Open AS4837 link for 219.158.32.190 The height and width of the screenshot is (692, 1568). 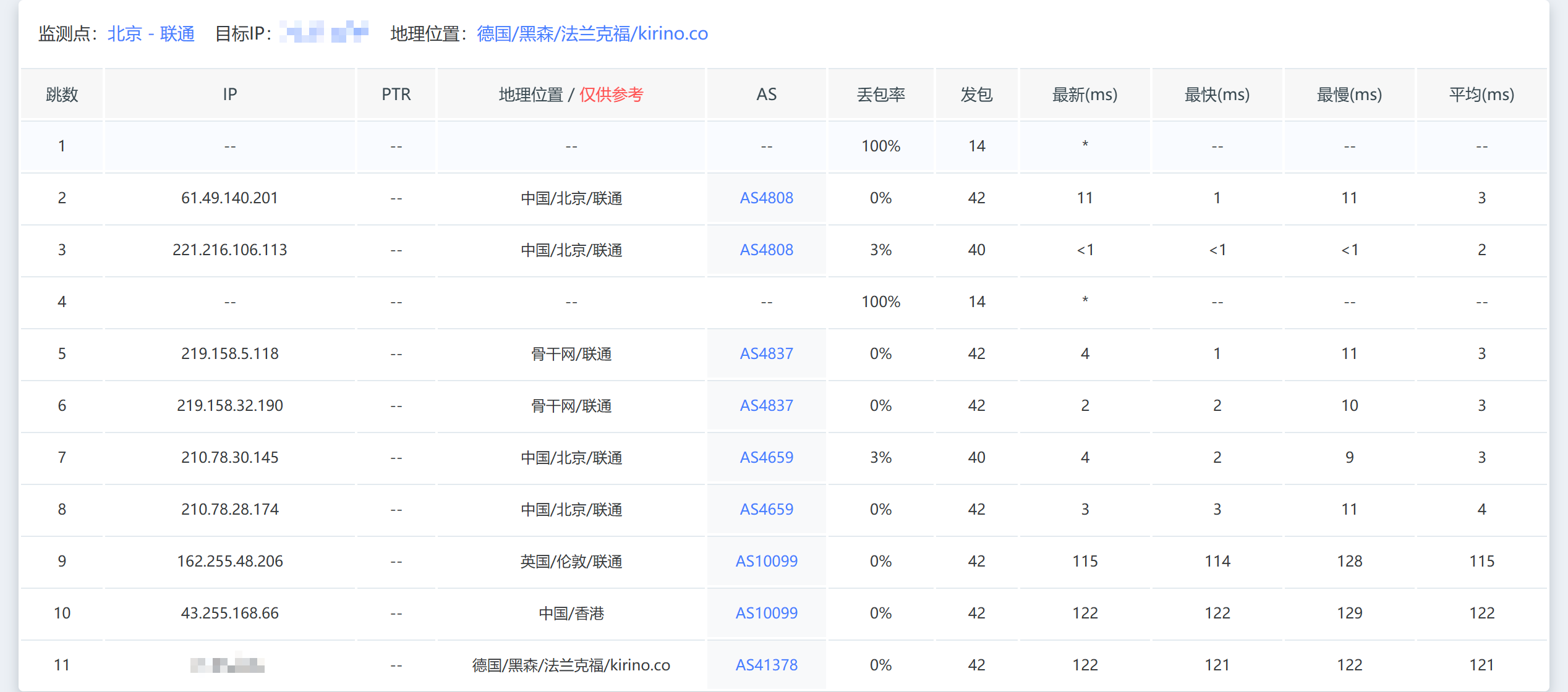766,405
